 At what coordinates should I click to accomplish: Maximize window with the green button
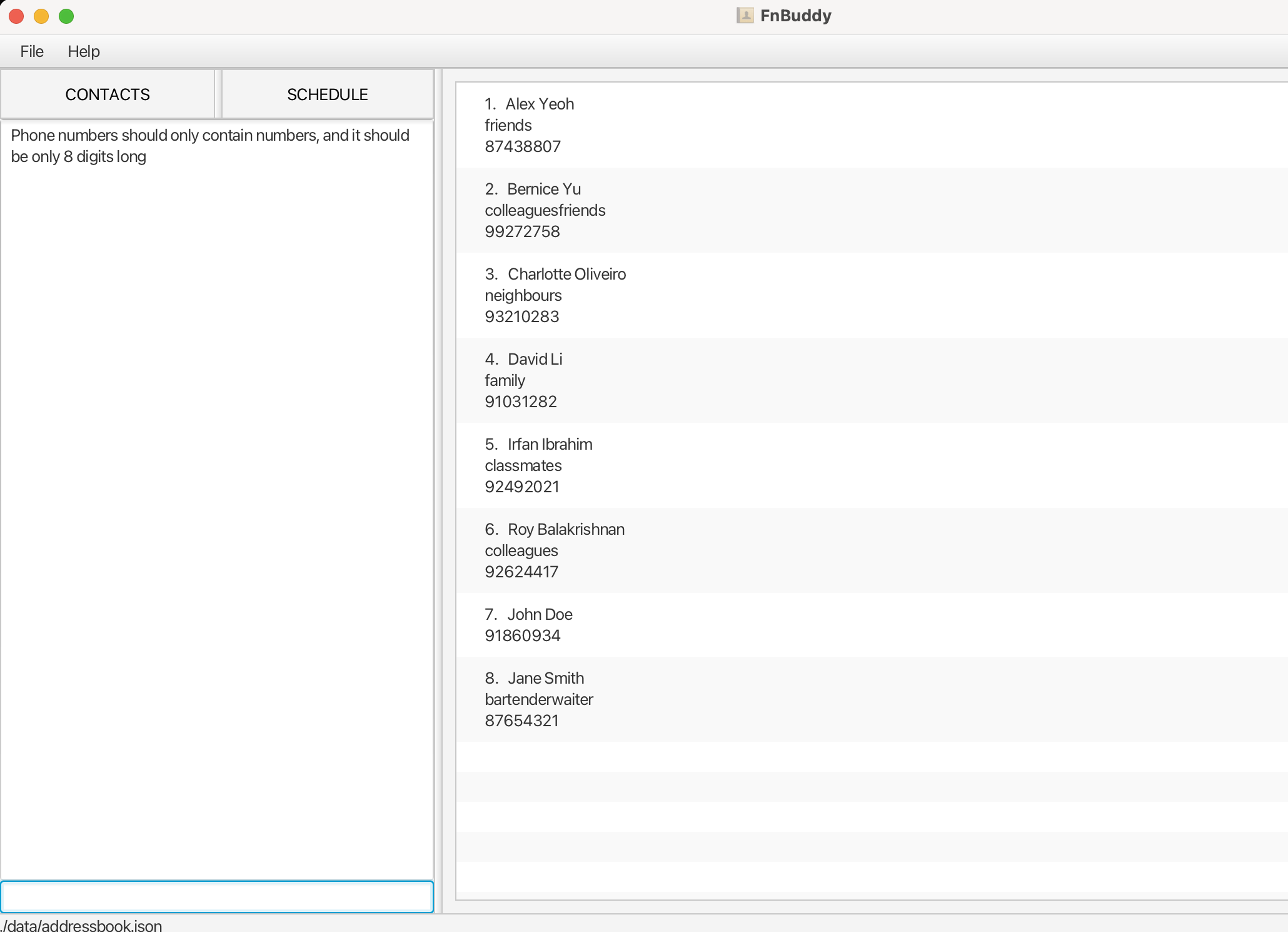point(66,16)
